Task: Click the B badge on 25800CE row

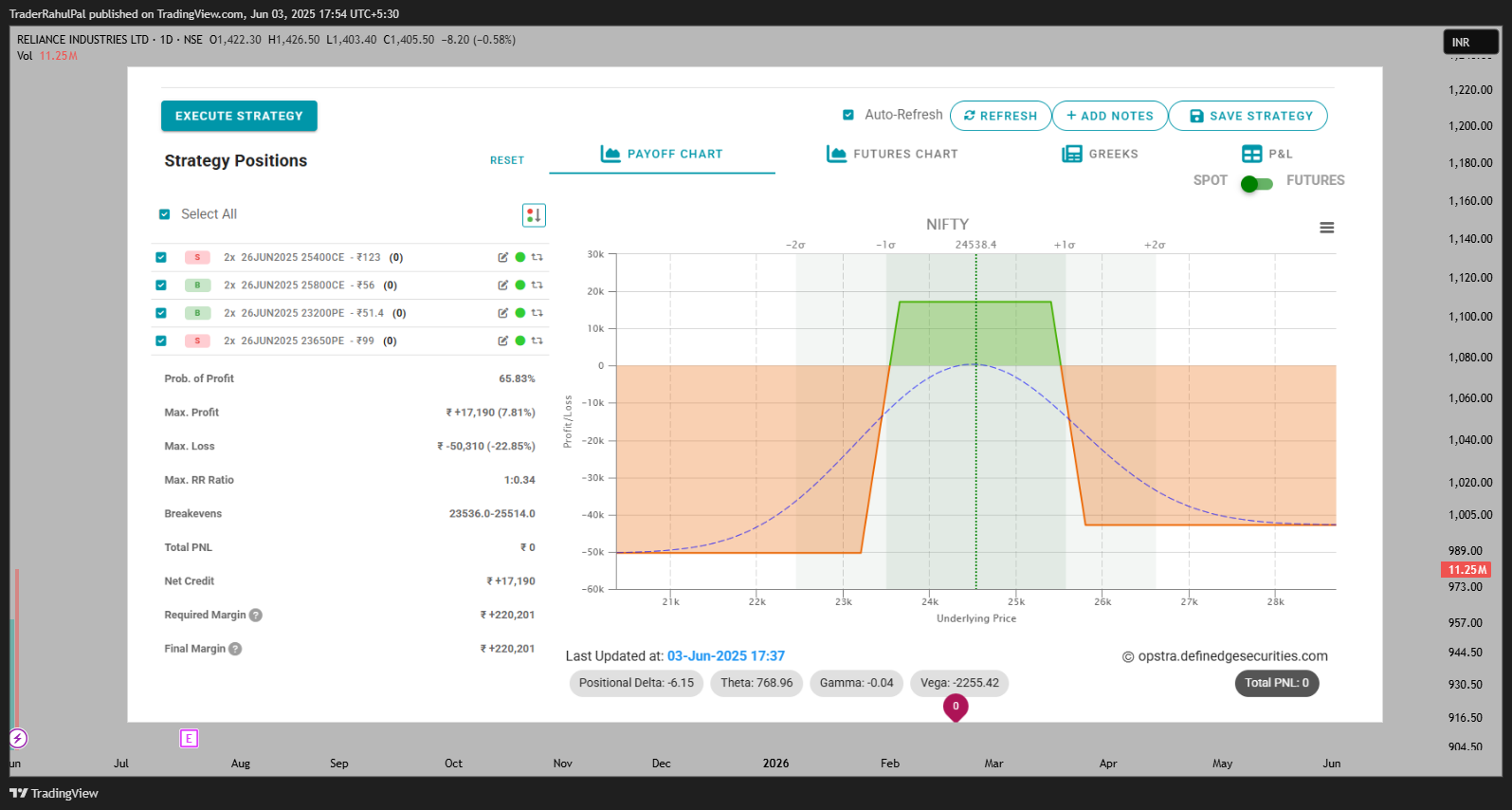Action: (197, 285)
